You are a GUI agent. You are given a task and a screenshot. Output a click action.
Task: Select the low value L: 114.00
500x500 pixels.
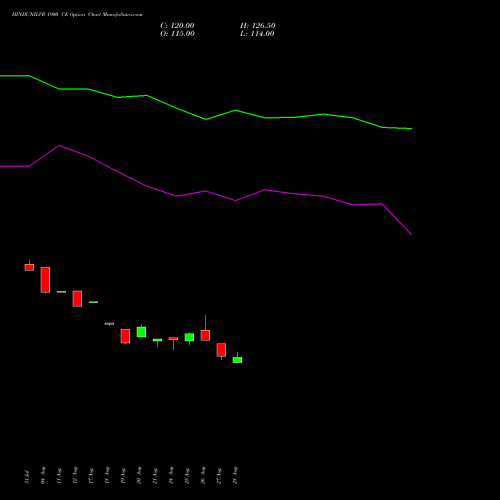coord(257,34)
